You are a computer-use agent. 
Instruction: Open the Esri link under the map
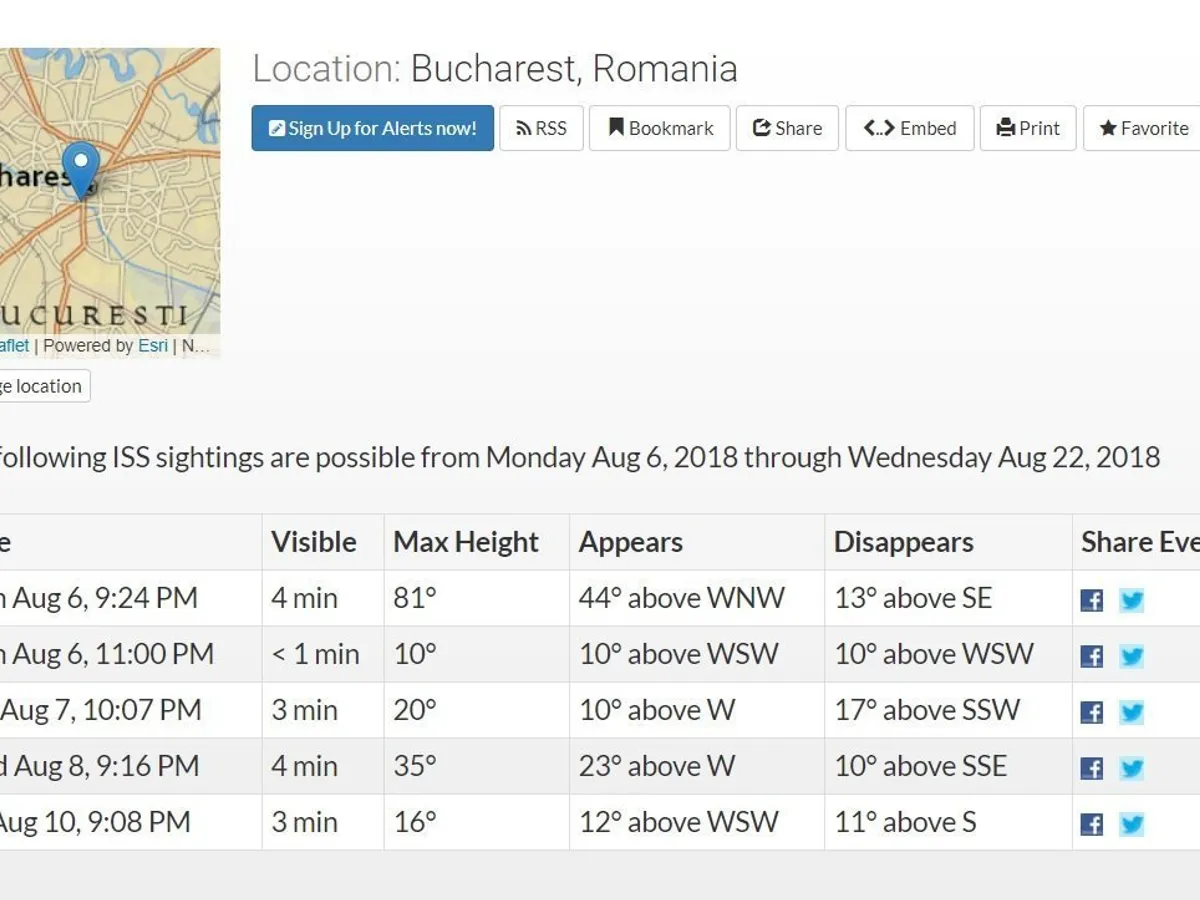tap(152, 346)
